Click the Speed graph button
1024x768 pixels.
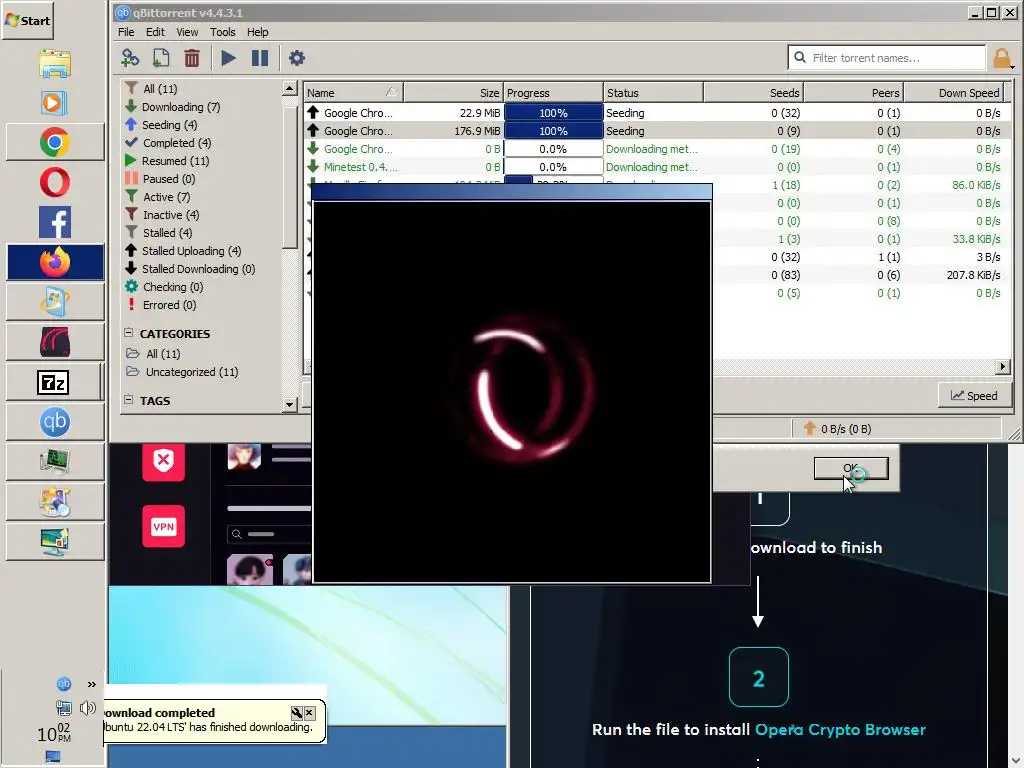974,395
